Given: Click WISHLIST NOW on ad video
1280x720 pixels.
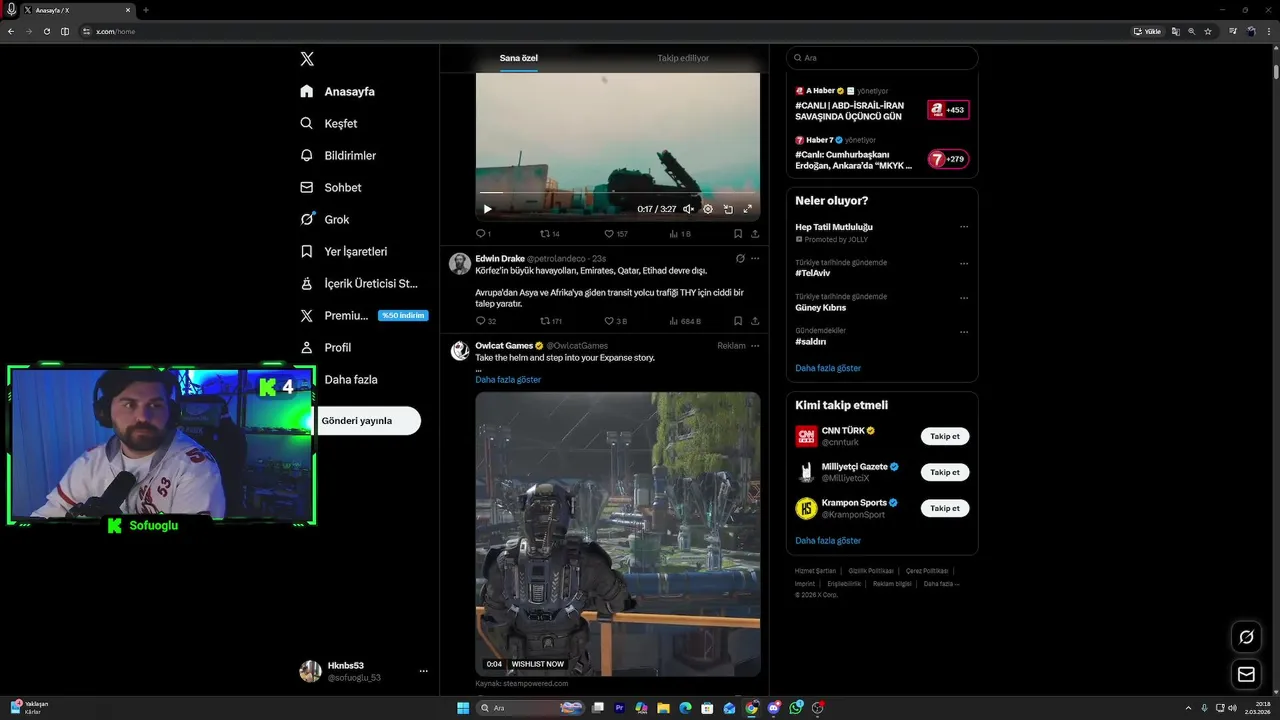Looking at the screenshot, I should (538, 664).
